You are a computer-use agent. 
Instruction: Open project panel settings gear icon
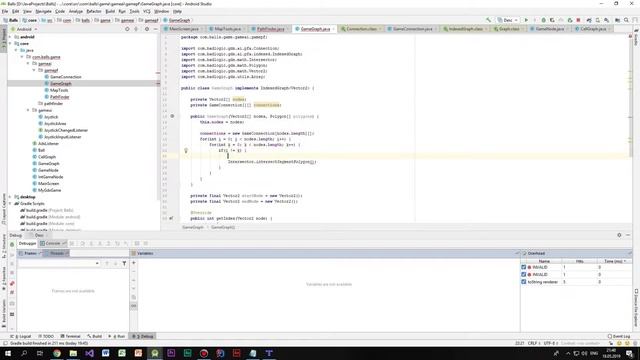pos(147,29)
